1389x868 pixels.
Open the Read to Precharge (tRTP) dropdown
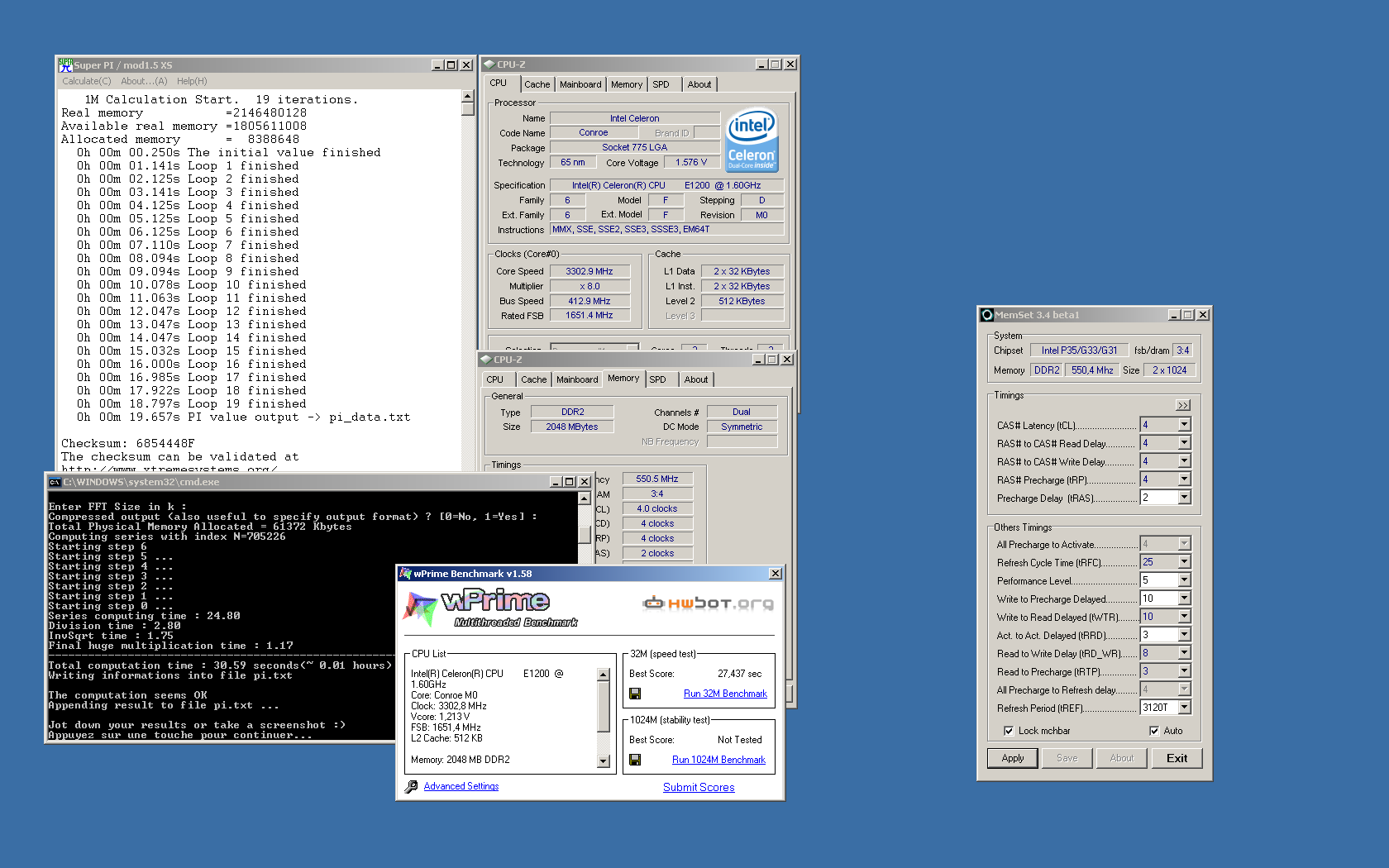pyautogui.click(x=1184, y=671)
